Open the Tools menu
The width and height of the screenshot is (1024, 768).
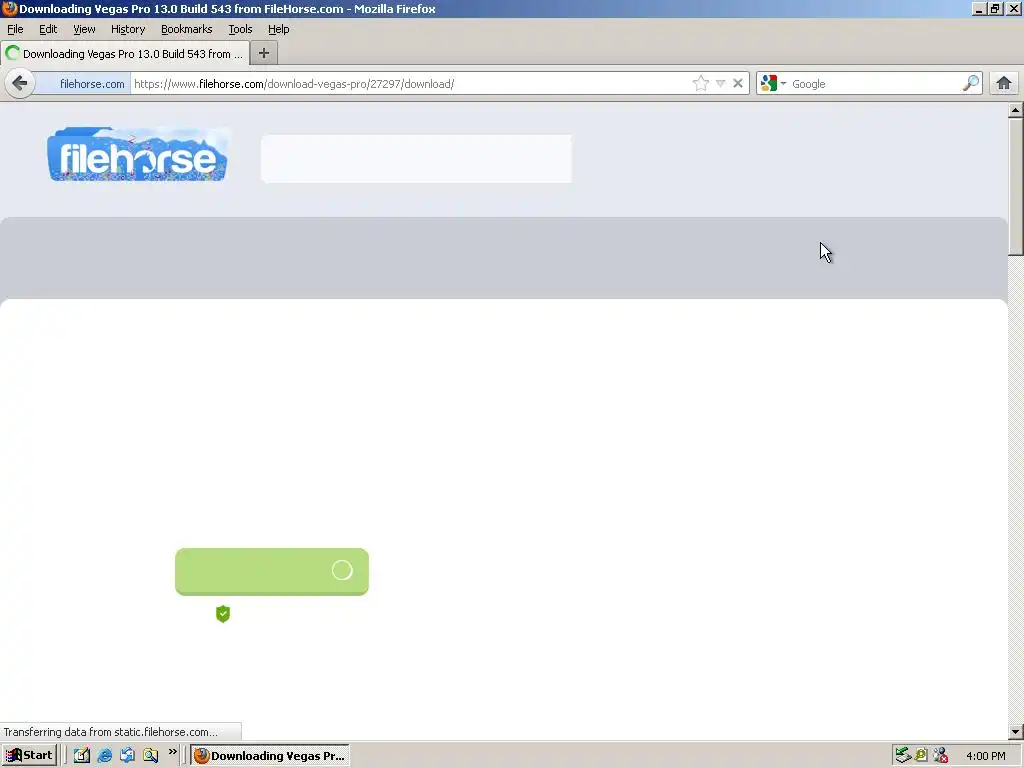pyautogui.click(x=240, y=29)
